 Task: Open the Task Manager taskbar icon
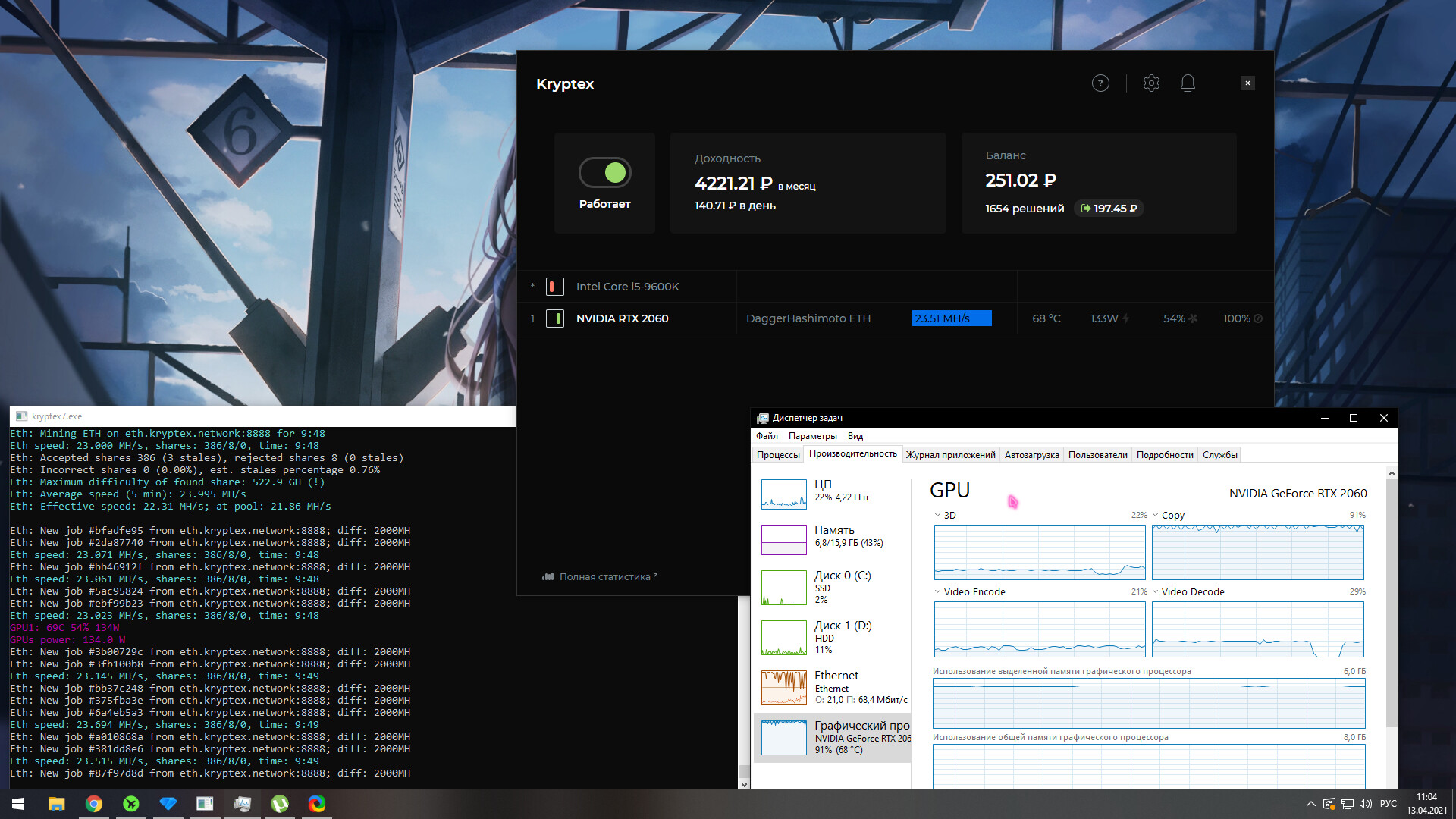[x=243, y=804]
